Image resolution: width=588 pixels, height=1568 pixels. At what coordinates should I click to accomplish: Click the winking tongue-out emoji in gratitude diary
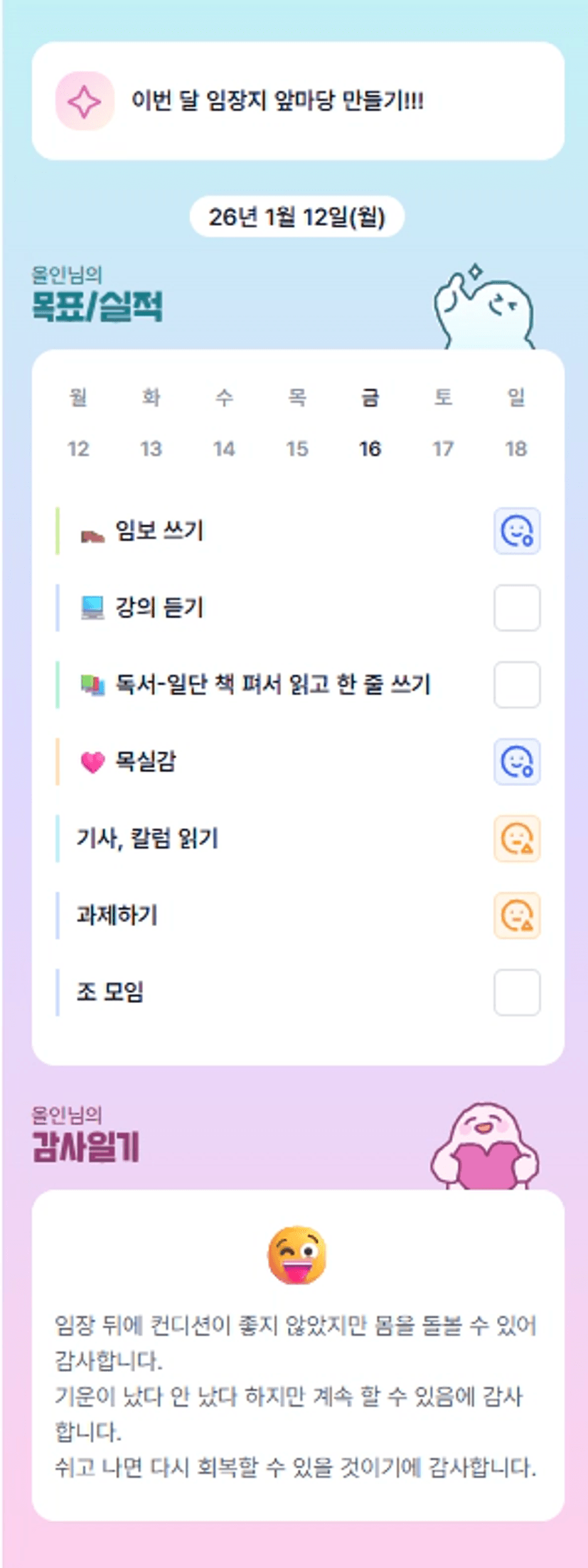[x=297, y=1255]
